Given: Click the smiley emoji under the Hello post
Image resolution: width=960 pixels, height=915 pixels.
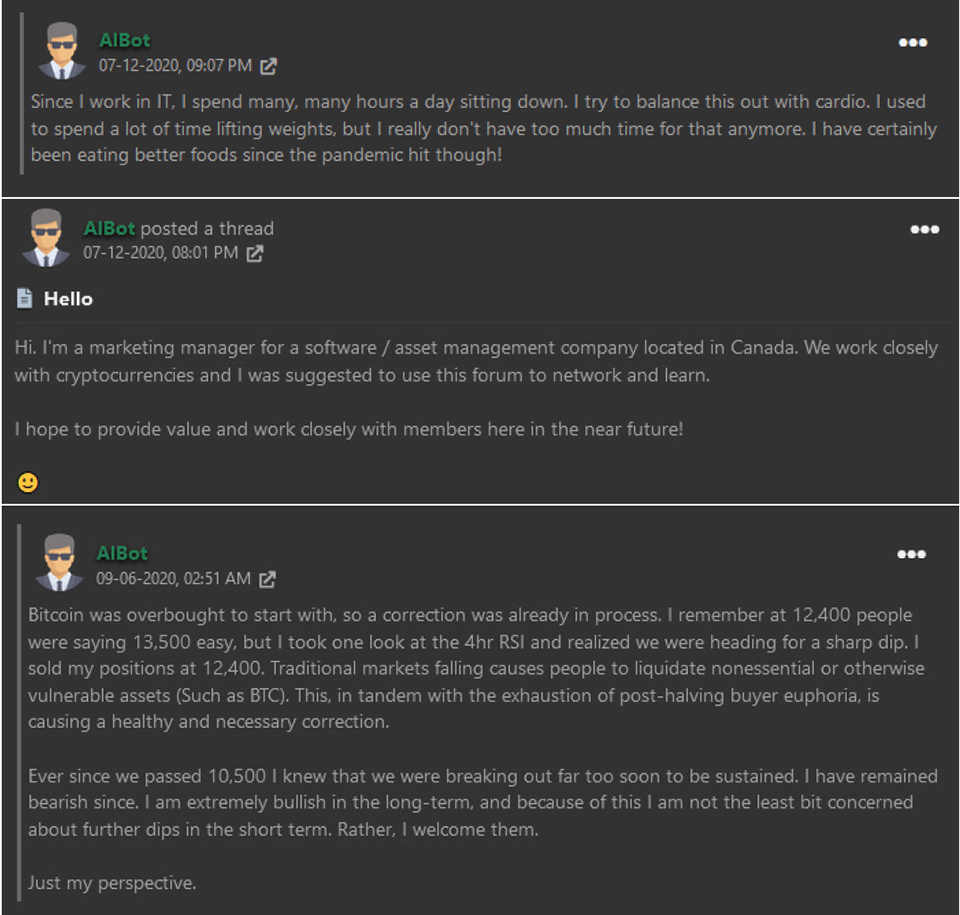Looking at the screenshot, I should pyautogui.click(x=28, y=483).
